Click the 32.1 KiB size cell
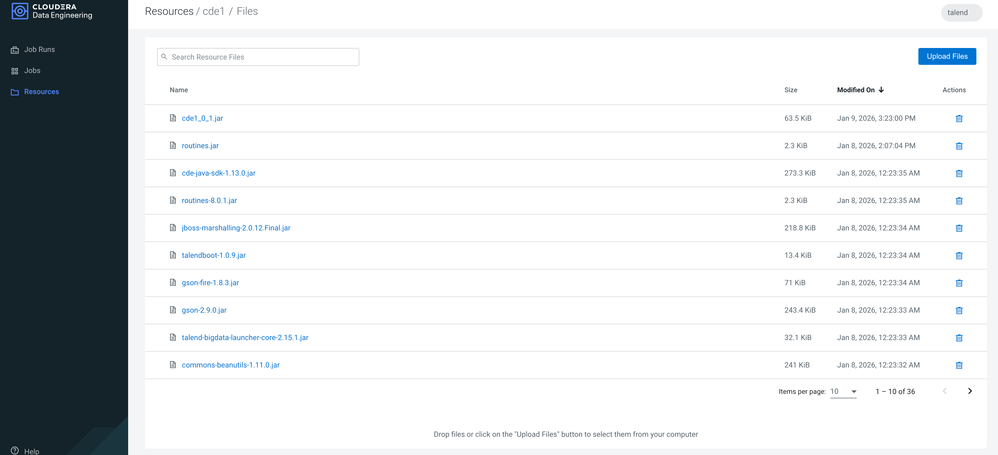Screen dimensions: 998x455 click(798, 337)
